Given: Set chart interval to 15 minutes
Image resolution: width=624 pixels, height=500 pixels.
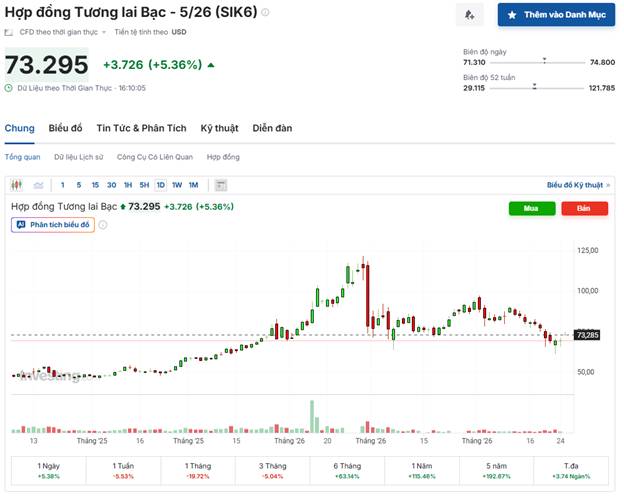Looking at the screenshot, I should click(95, 185).
